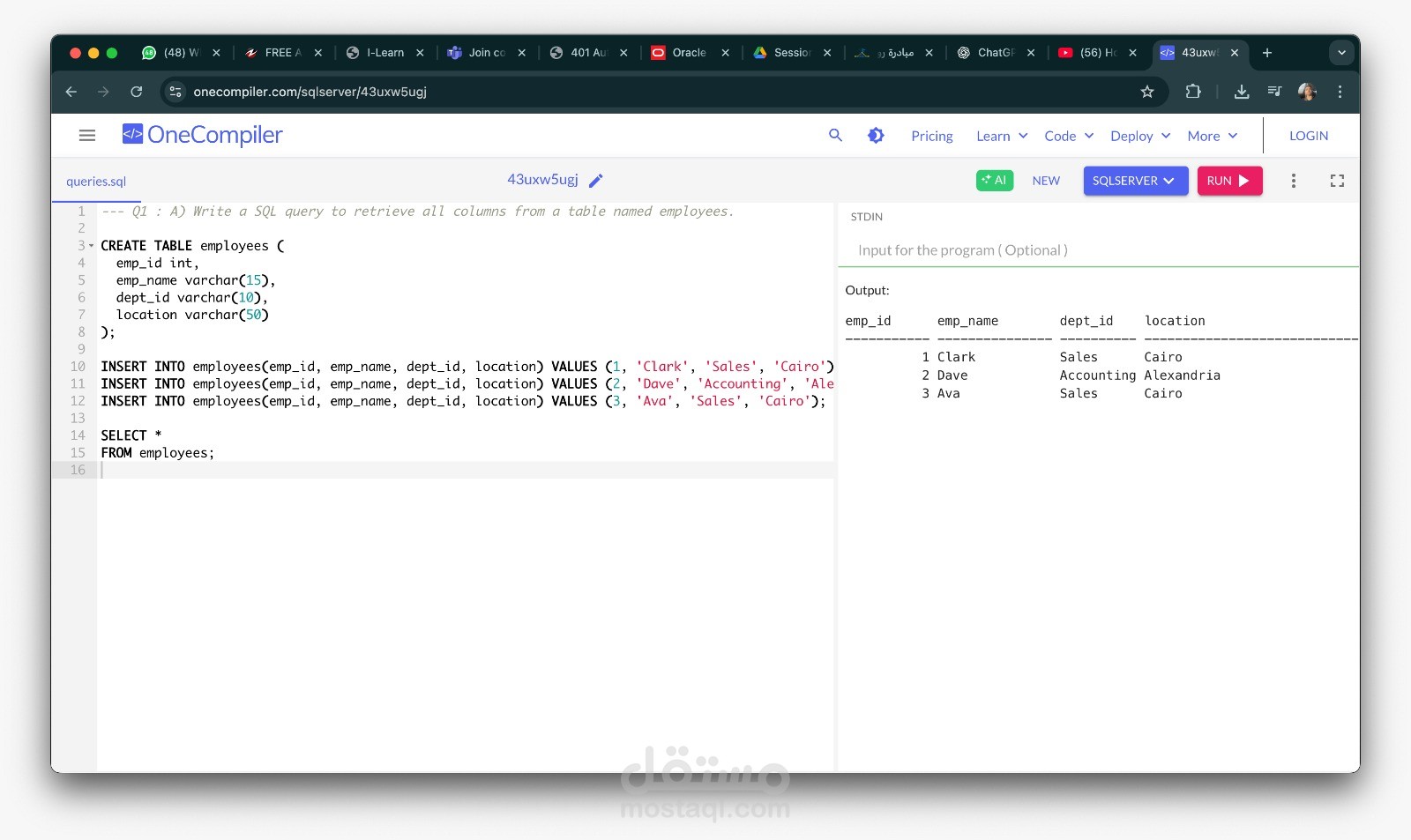The width and height of the screenshot is (1411, 840).
Task: Enter fullscreen editor mode
Action: (1337, 180)
